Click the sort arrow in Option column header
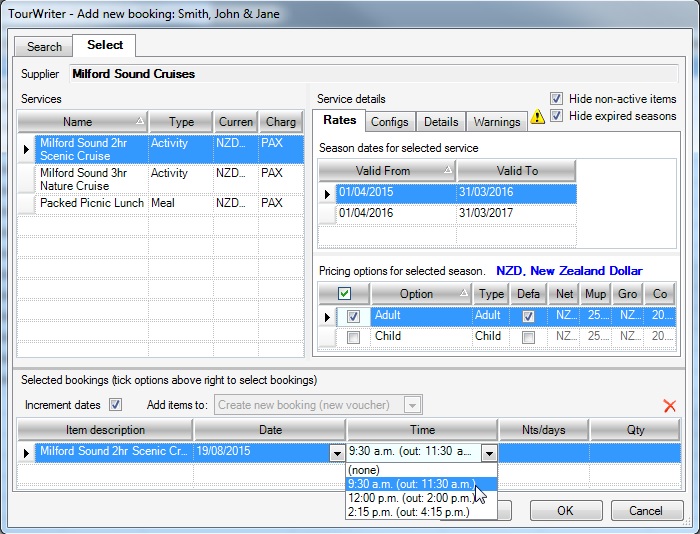This screenshot has width=700, height=534. pyautogui.click(x=464, y=294)
